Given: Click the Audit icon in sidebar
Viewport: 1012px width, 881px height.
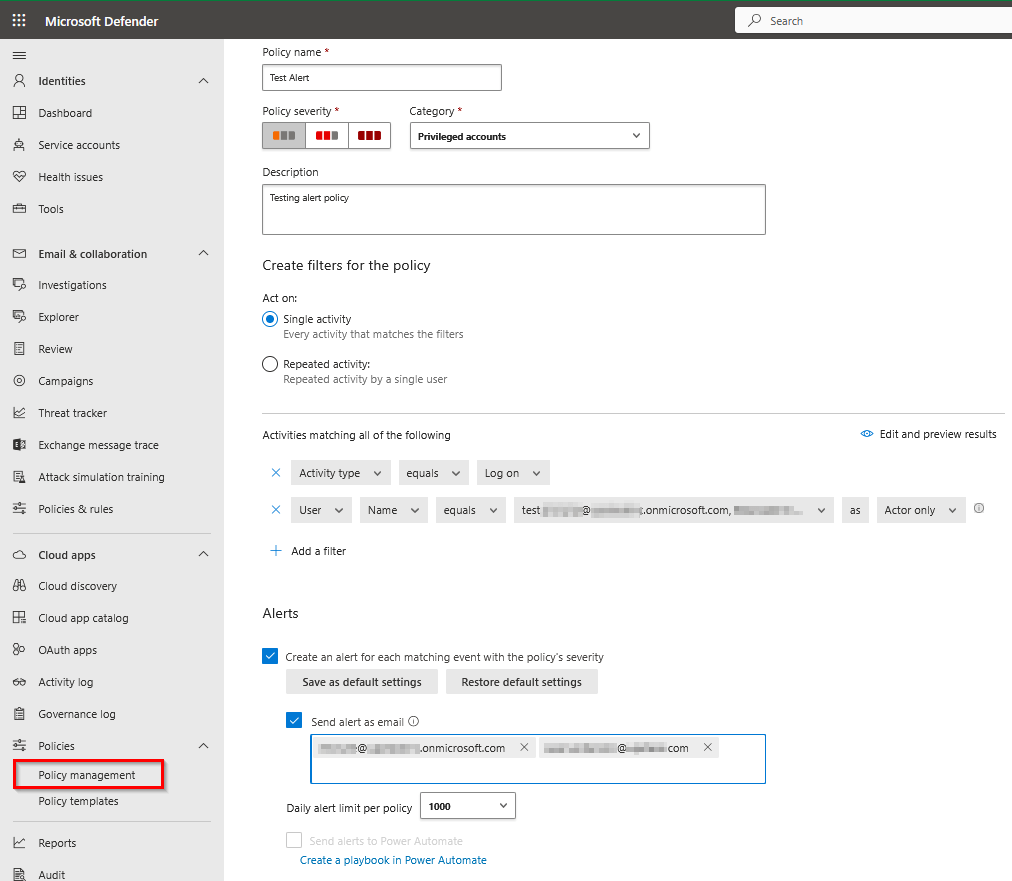Looking at the screenshot, I should tap(19, 874).
